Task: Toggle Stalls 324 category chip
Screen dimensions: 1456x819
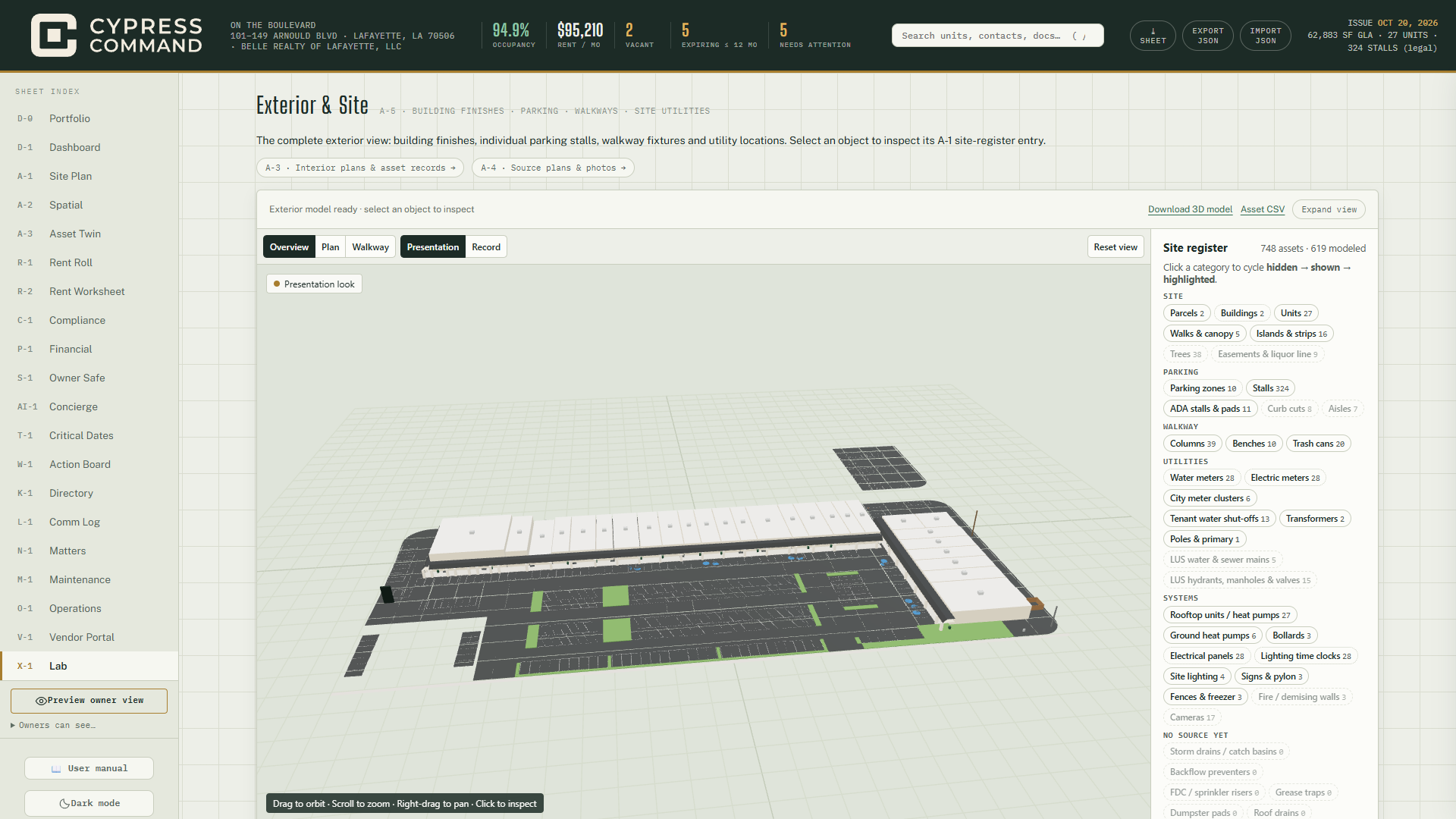Action: click(x=1270, y=388)
